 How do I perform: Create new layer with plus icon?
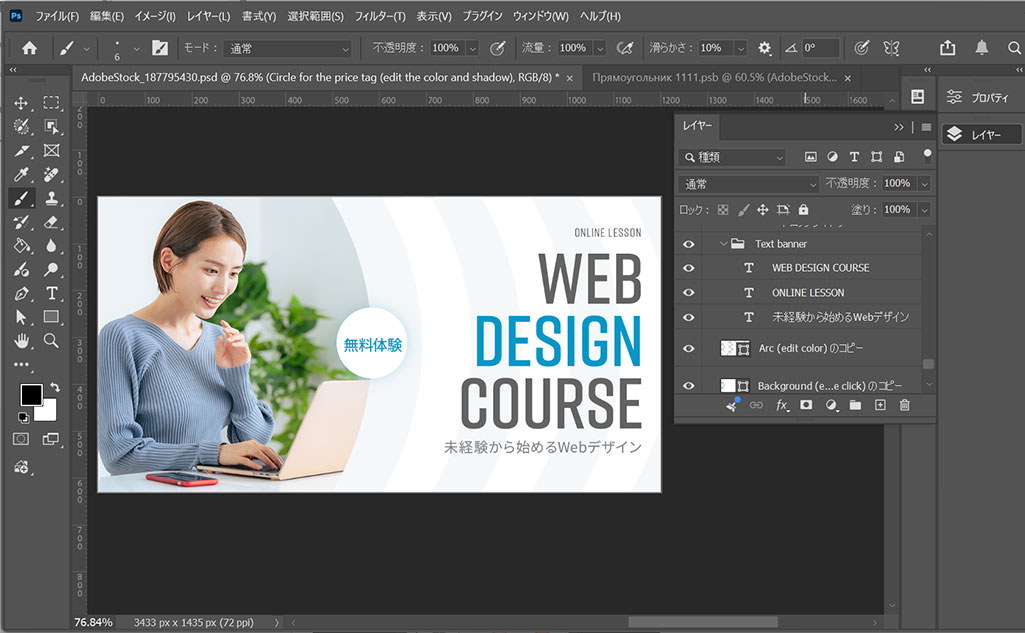pos(880,405)
